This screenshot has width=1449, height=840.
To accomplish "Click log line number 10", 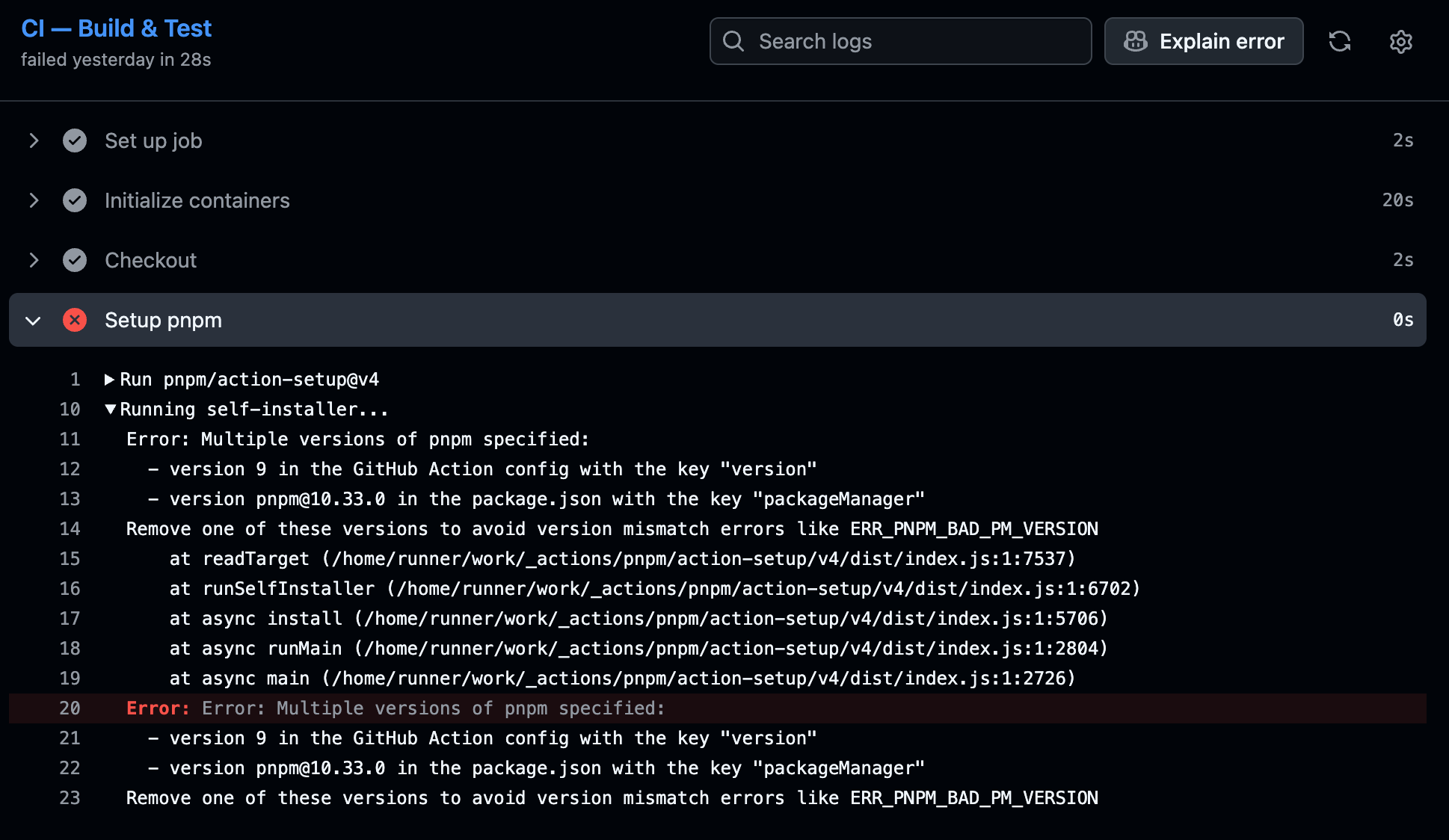I will pos(70,410).
